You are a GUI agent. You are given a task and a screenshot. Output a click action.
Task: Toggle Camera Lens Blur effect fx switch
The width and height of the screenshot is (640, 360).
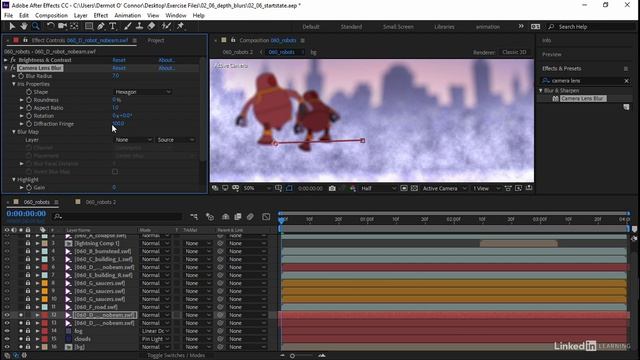tap(13, 68)
